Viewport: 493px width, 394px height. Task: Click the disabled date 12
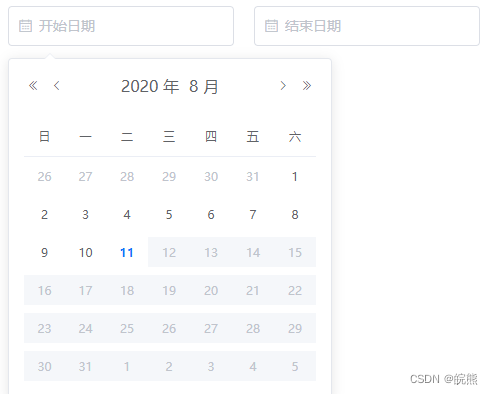click(169, 252)
